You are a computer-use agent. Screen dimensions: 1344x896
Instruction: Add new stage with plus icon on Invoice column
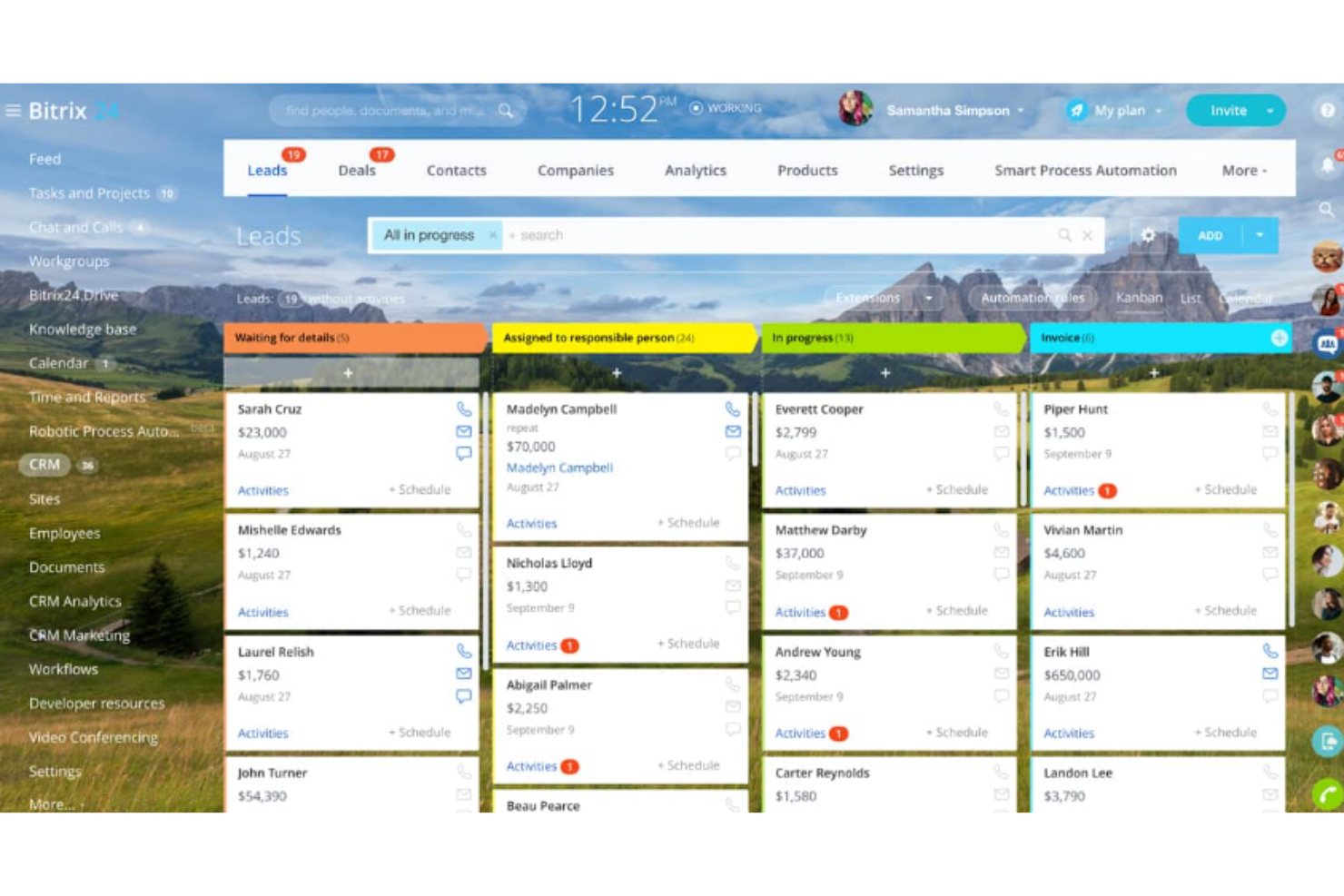(1280, 338)
